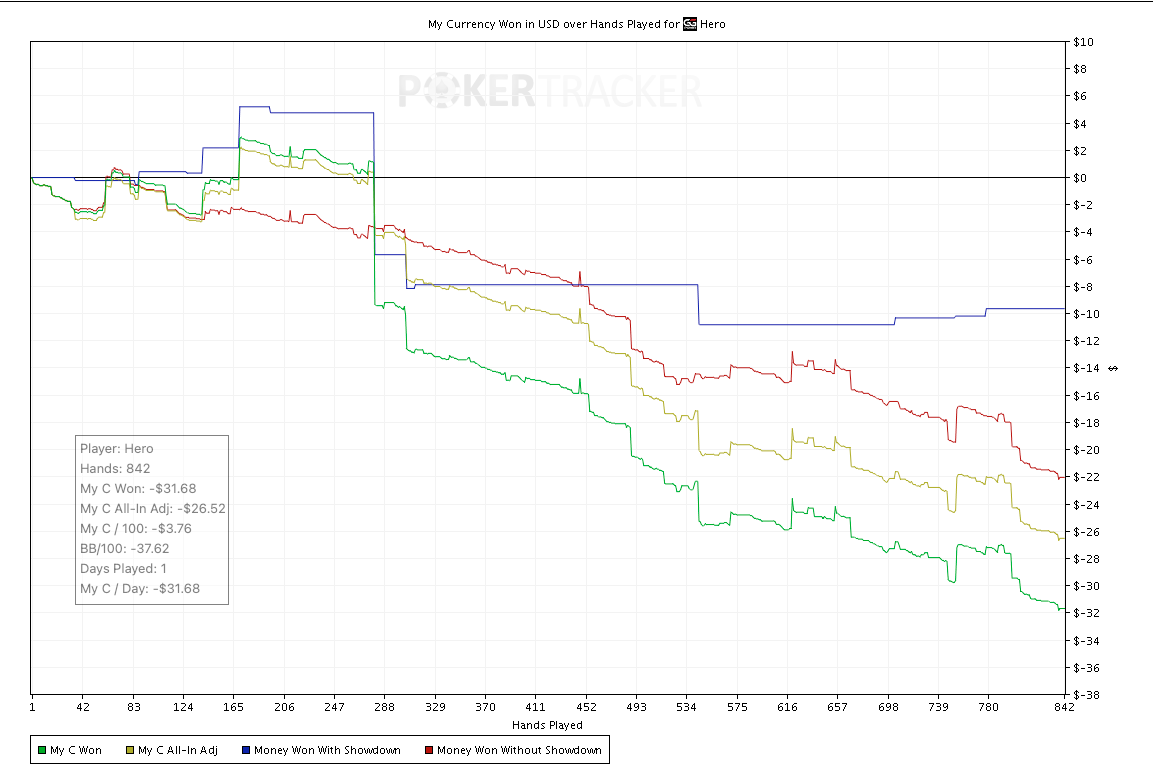Click the 842 tick label on x-axis
This screenshot has height=782, width=1153.
click(1064, 707)
